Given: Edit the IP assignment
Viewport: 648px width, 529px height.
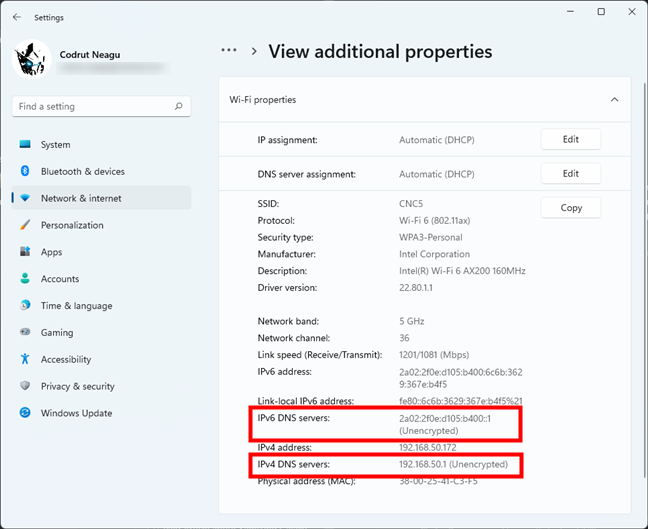Looking at the screenshot, I should 571,139.
